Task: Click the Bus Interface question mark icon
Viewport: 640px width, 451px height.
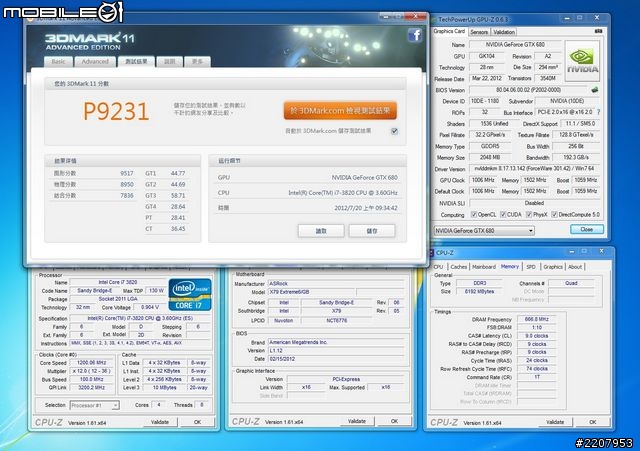Action: coord(598,112)
